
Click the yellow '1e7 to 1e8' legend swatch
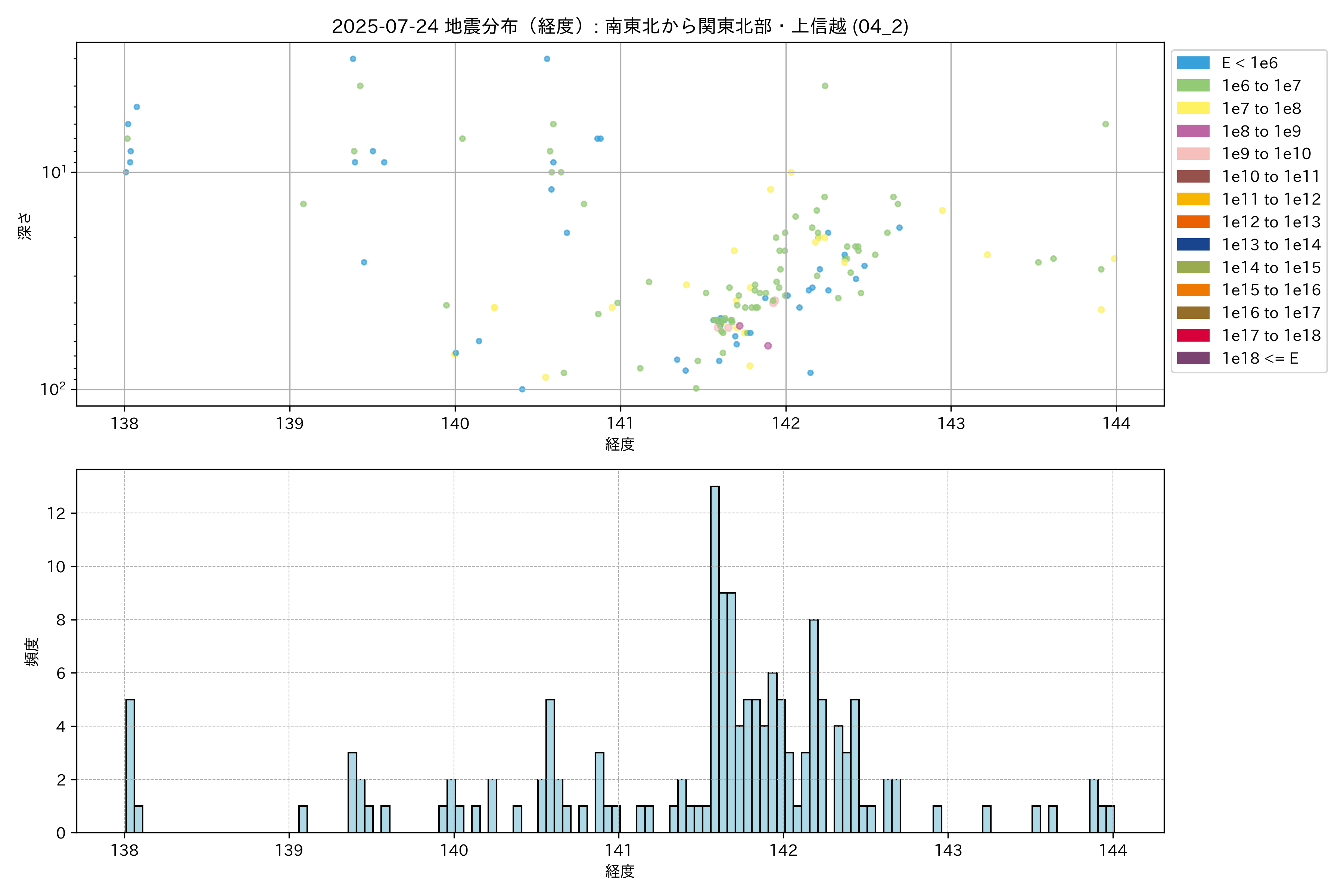coord(1192,109)
